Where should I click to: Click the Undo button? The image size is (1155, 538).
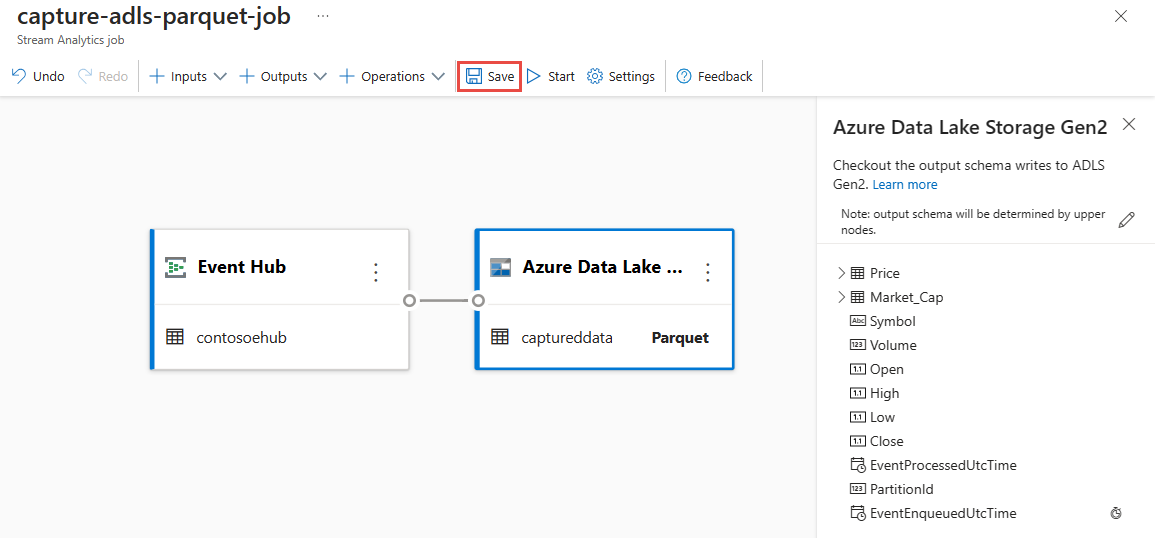38,77
